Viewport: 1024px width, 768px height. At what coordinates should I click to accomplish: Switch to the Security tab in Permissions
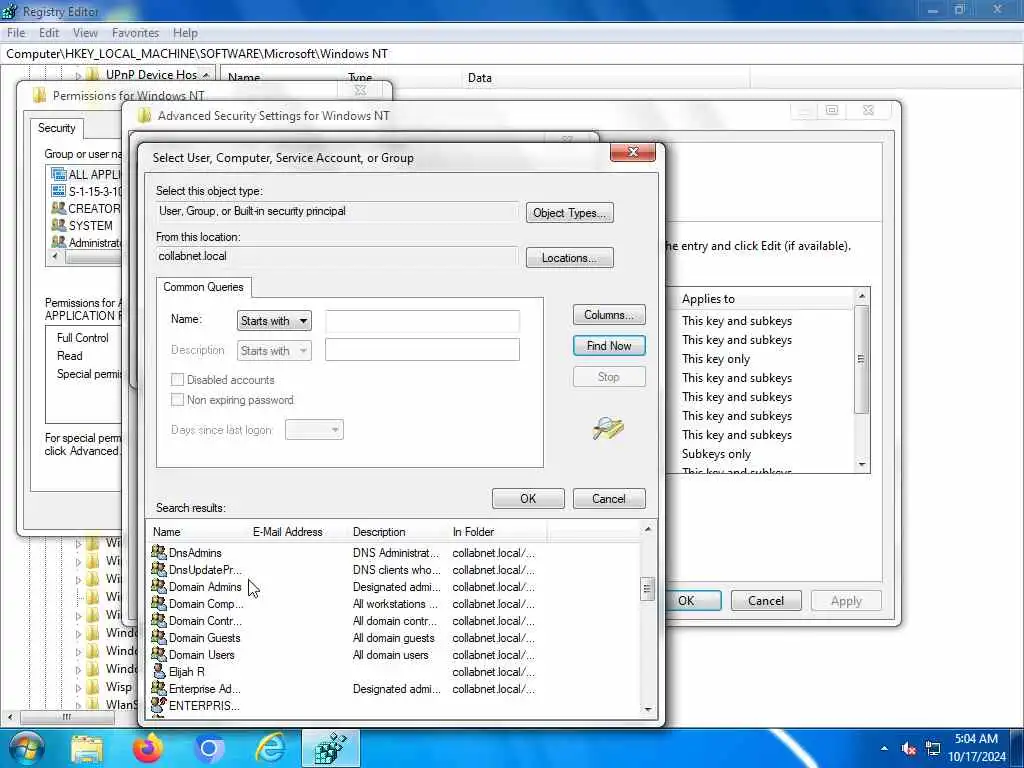(57, 128)
